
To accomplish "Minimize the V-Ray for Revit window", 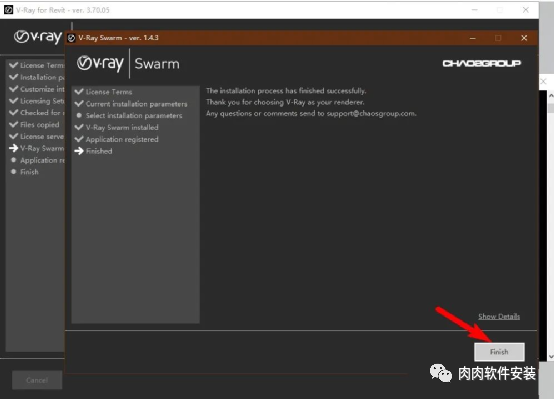I will (x=475, y=10).
